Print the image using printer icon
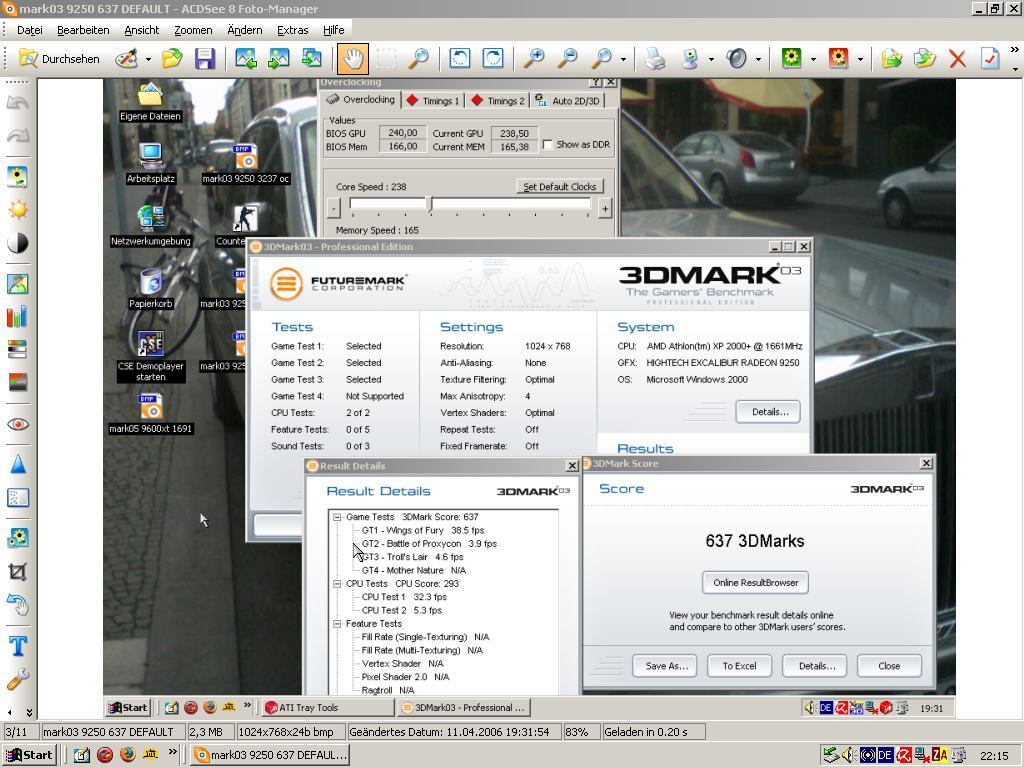Viewport: 1024px width, 768px height. [655, 59]
